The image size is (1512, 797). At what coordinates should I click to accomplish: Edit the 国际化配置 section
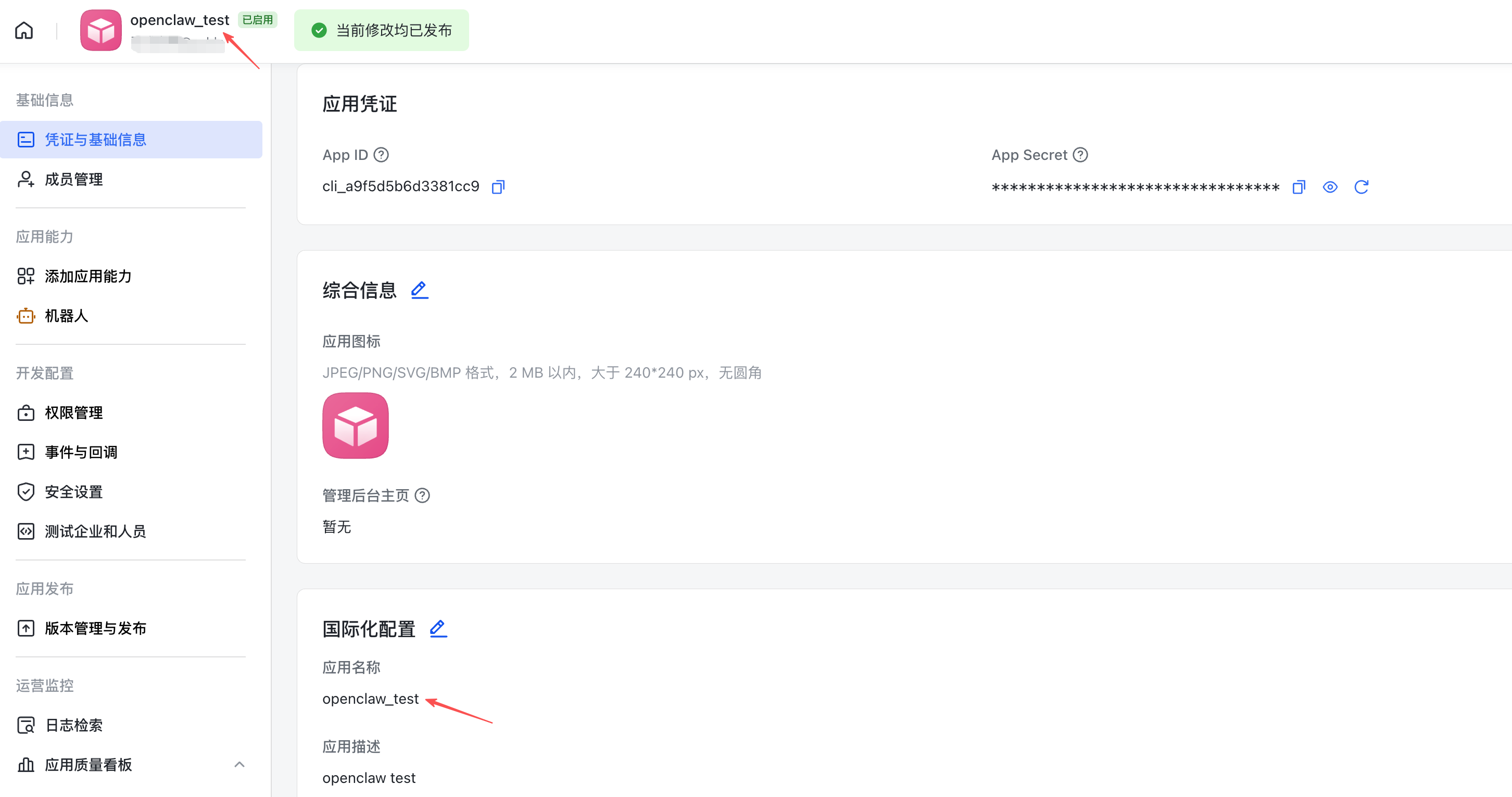tap(438, 628)
